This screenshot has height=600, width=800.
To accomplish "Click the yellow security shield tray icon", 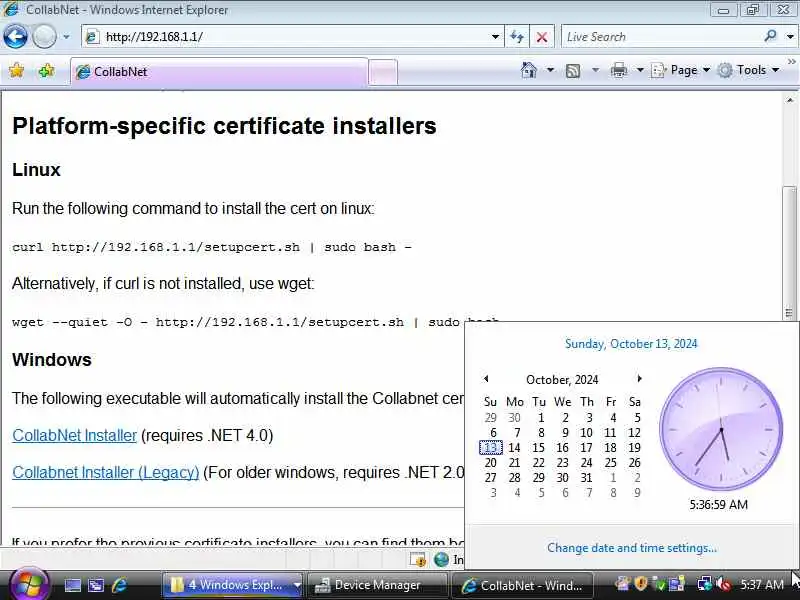I will pos(641,583).
